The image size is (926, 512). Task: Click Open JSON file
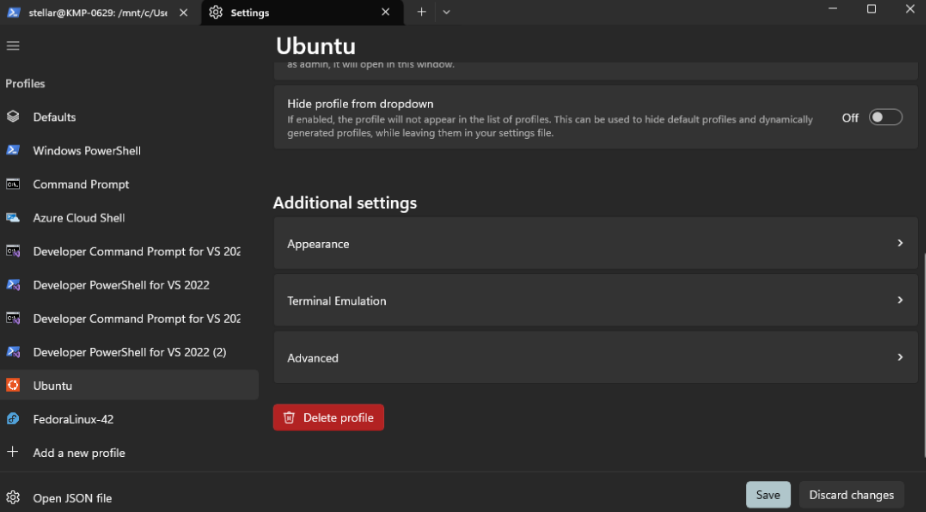[129, 498]
